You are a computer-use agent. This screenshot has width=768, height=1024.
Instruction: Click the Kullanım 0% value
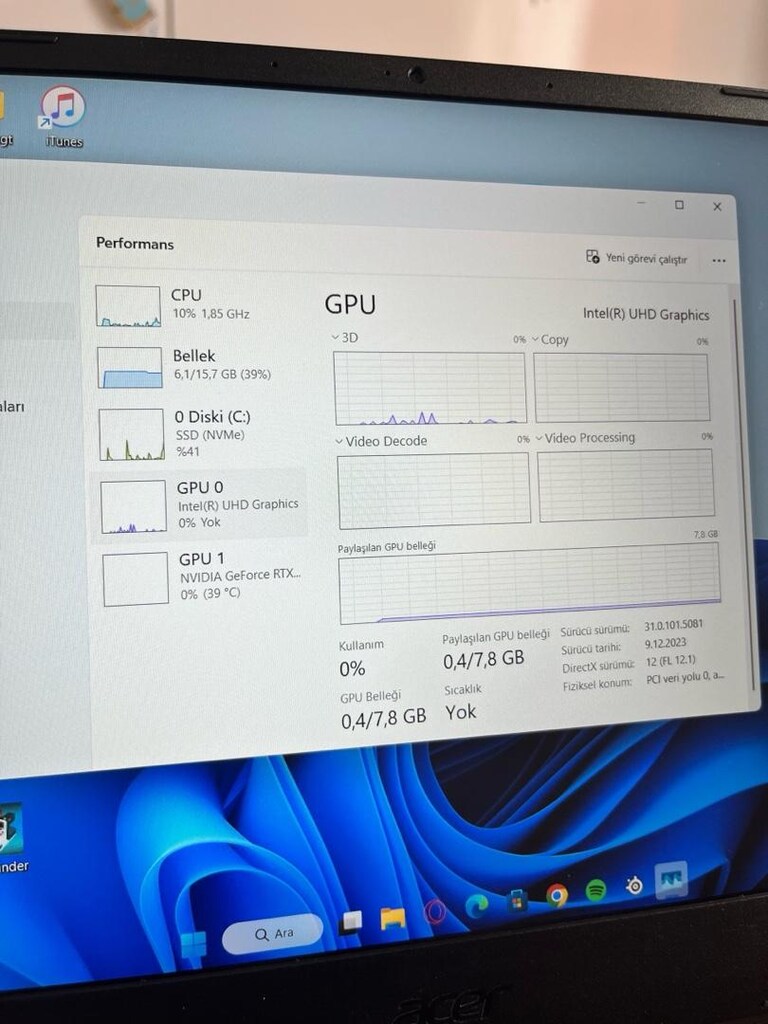pos(352,669)
